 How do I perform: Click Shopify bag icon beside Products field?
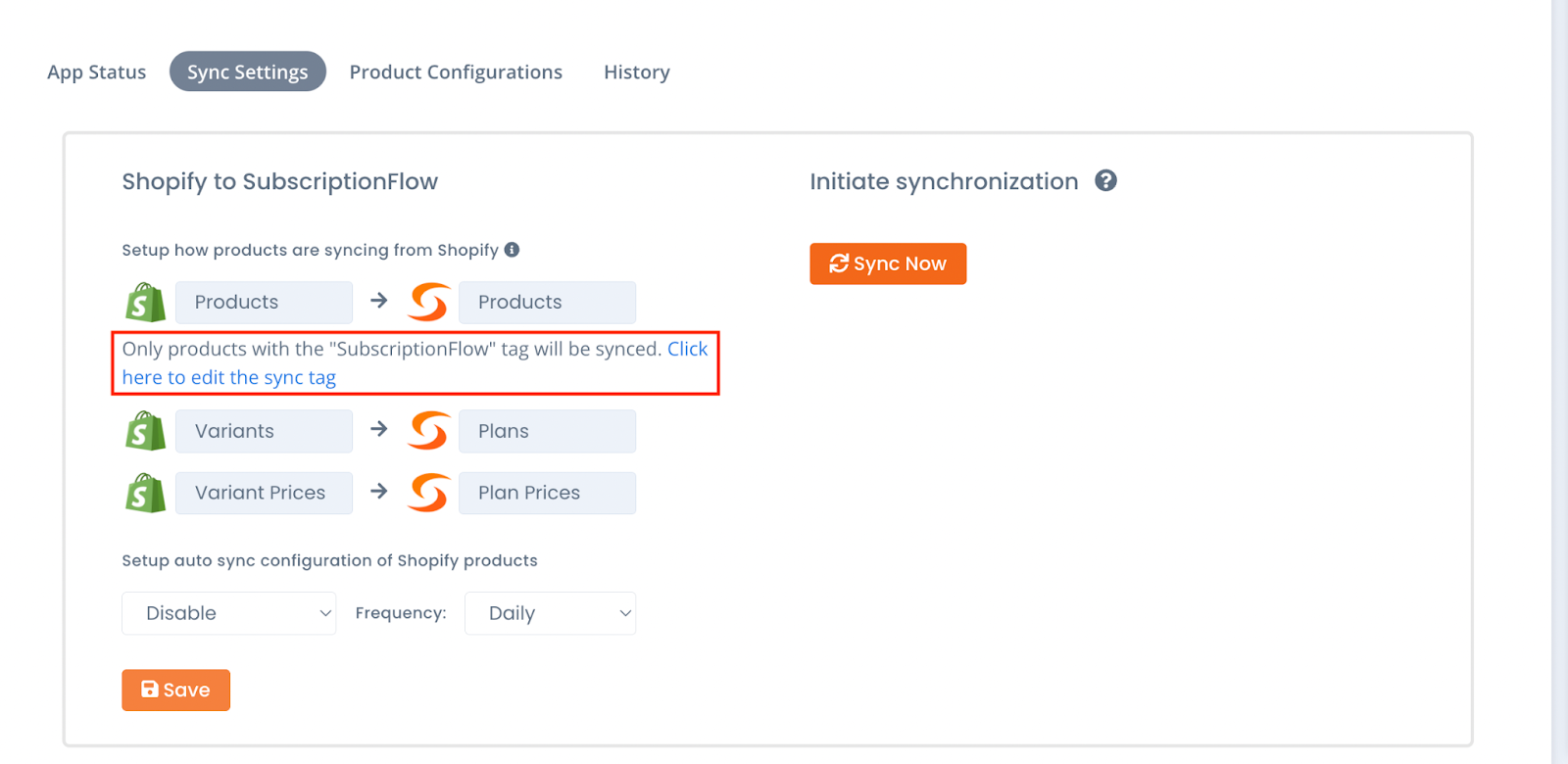coord(145,303)
